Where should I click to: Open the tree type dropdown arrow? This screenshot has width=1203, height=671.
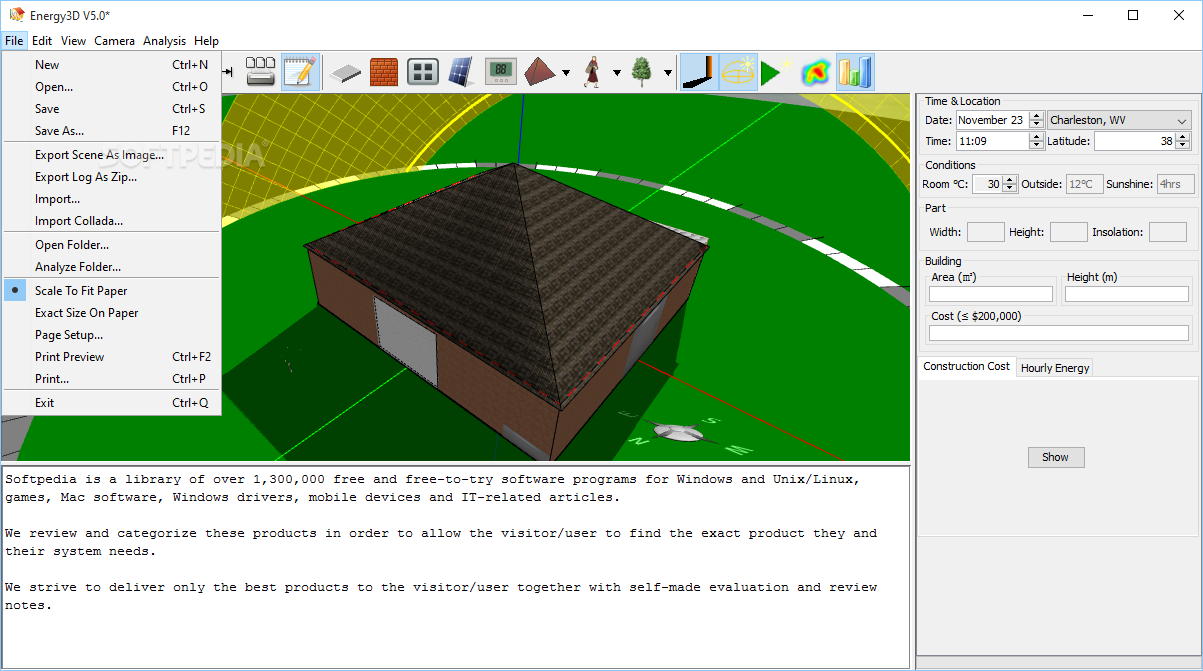pyautogui.click(x=666, y=72)
